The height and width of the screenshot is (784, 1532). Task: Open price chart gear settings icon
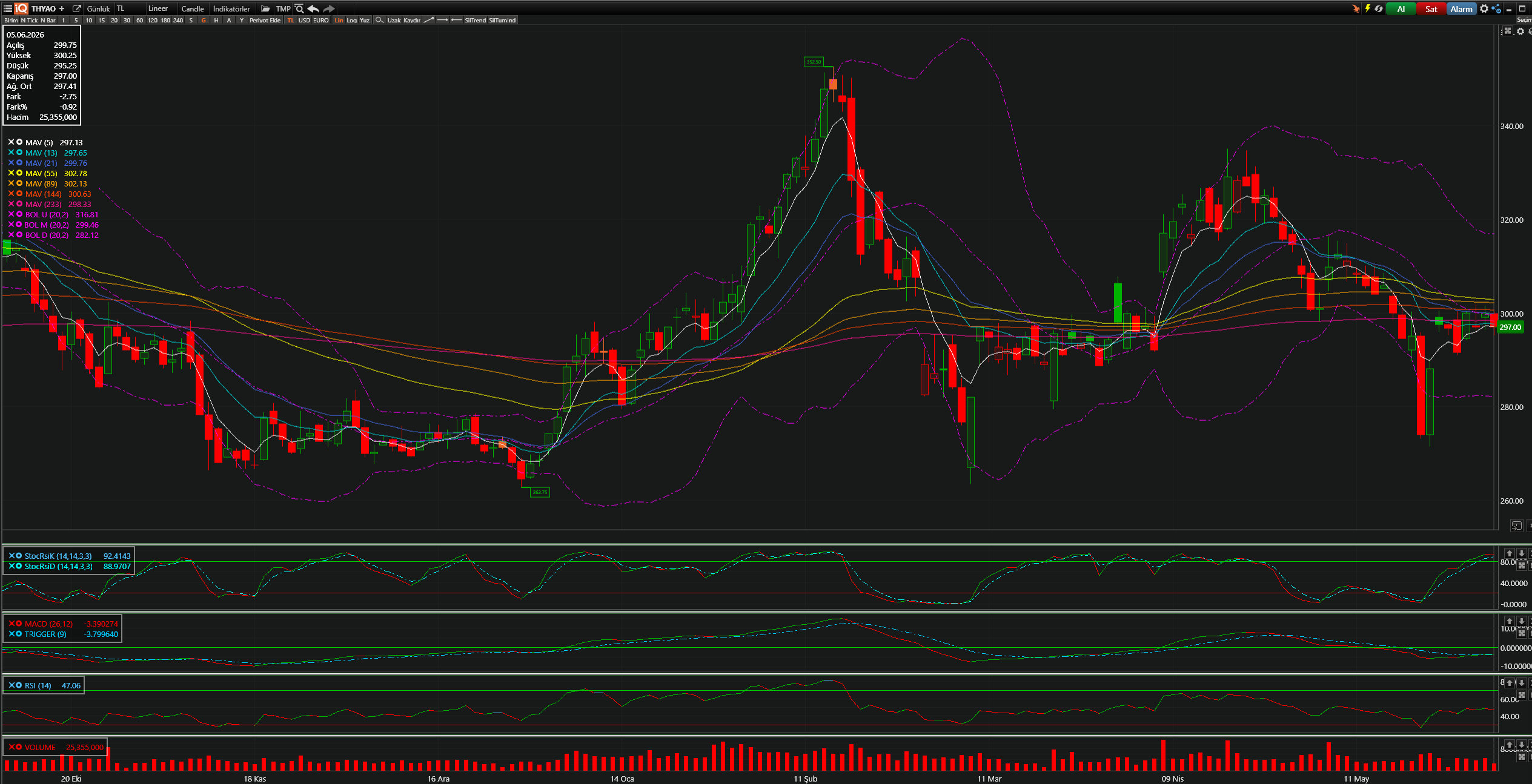(1520, 31)
